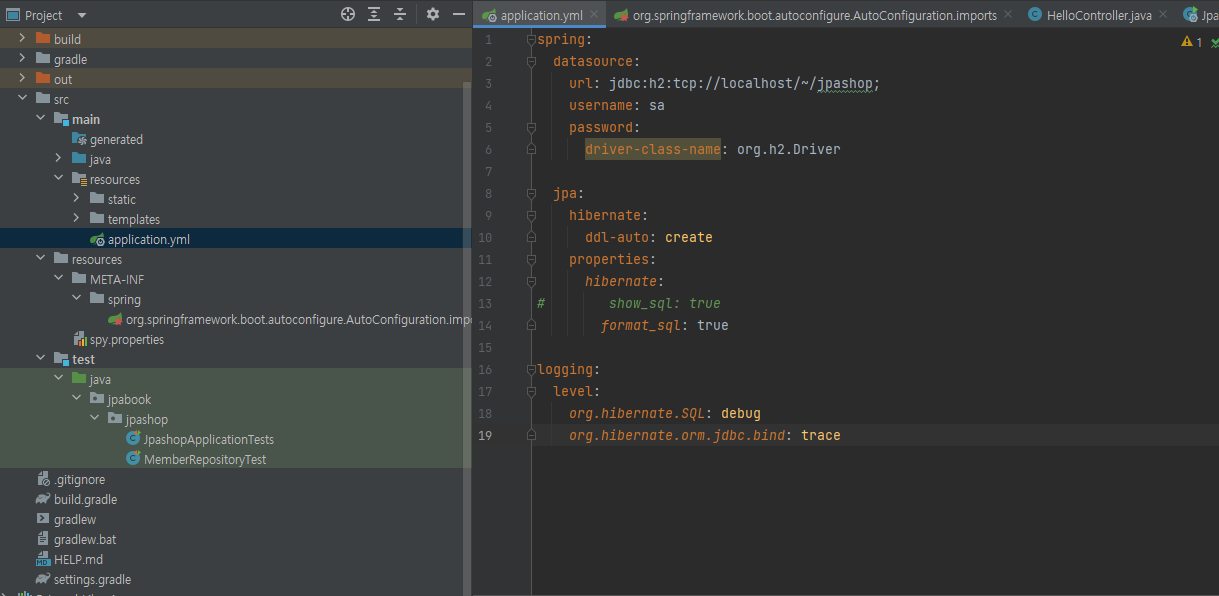Hide the Project tool window with minus icon
Screen dimensions: 1219x596
(x=459, y=14)
